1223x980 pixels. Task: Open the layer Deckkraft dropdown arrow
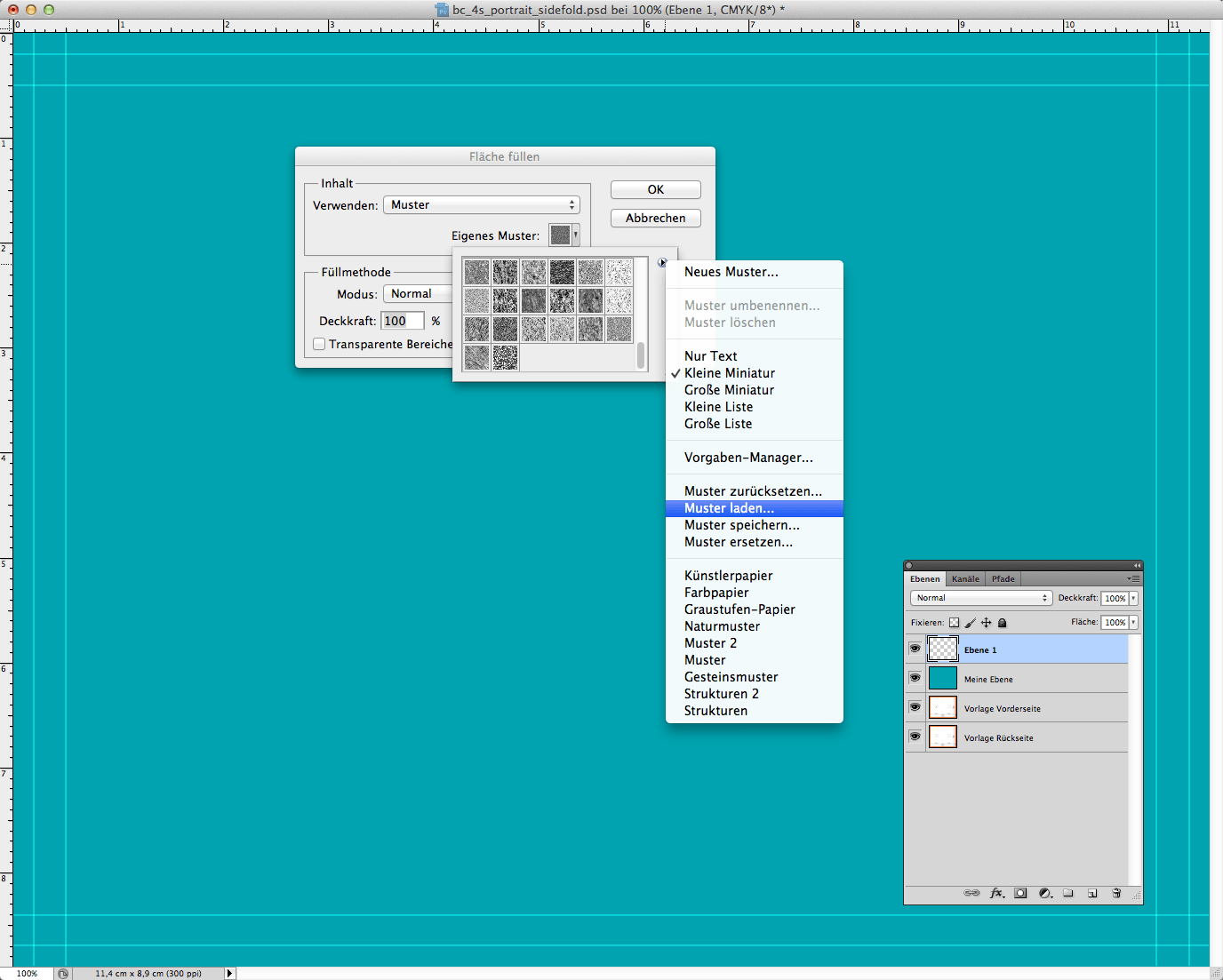[1133, 598]
